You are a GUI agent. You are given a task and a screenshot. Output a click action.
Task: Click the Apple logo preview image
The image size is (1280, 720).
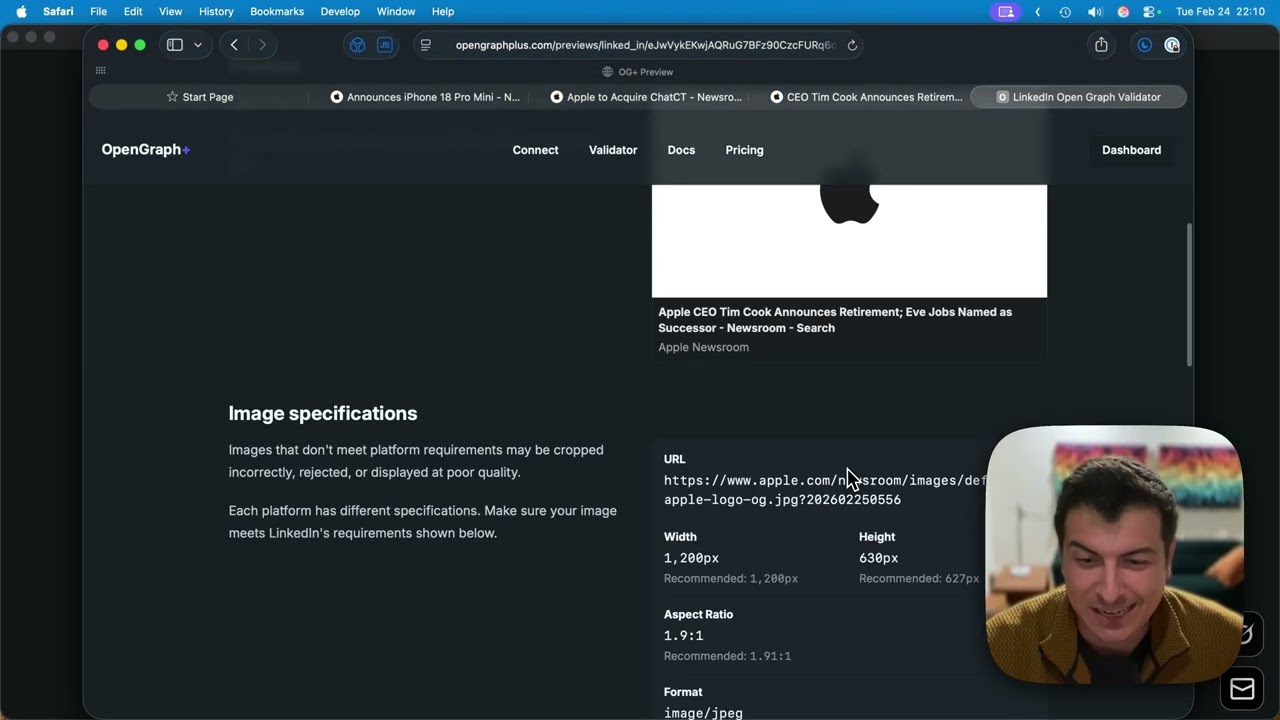coord(849,241)
